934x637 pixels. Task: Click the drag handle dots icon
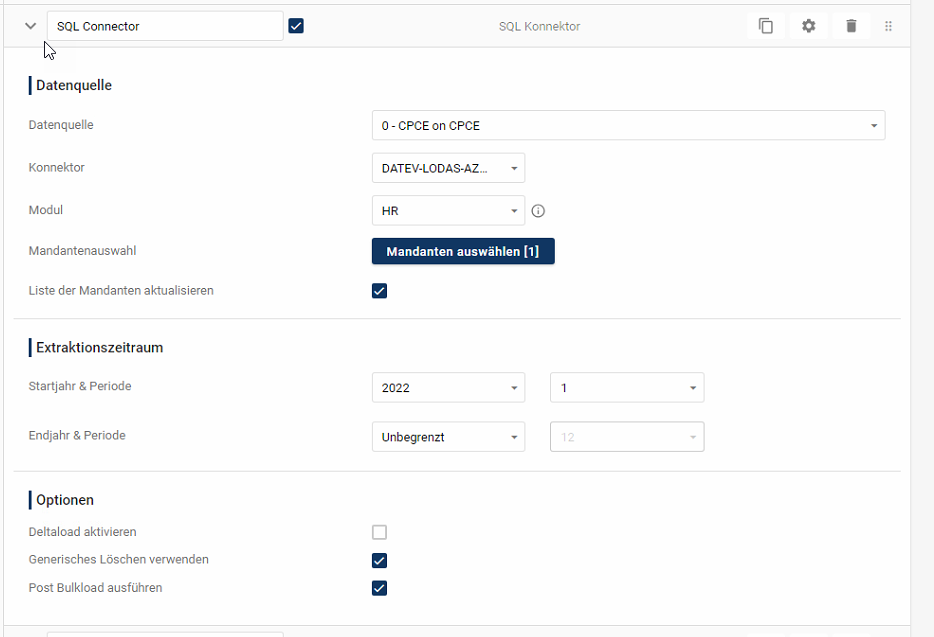pyautogui.click(x=888, y=26)
